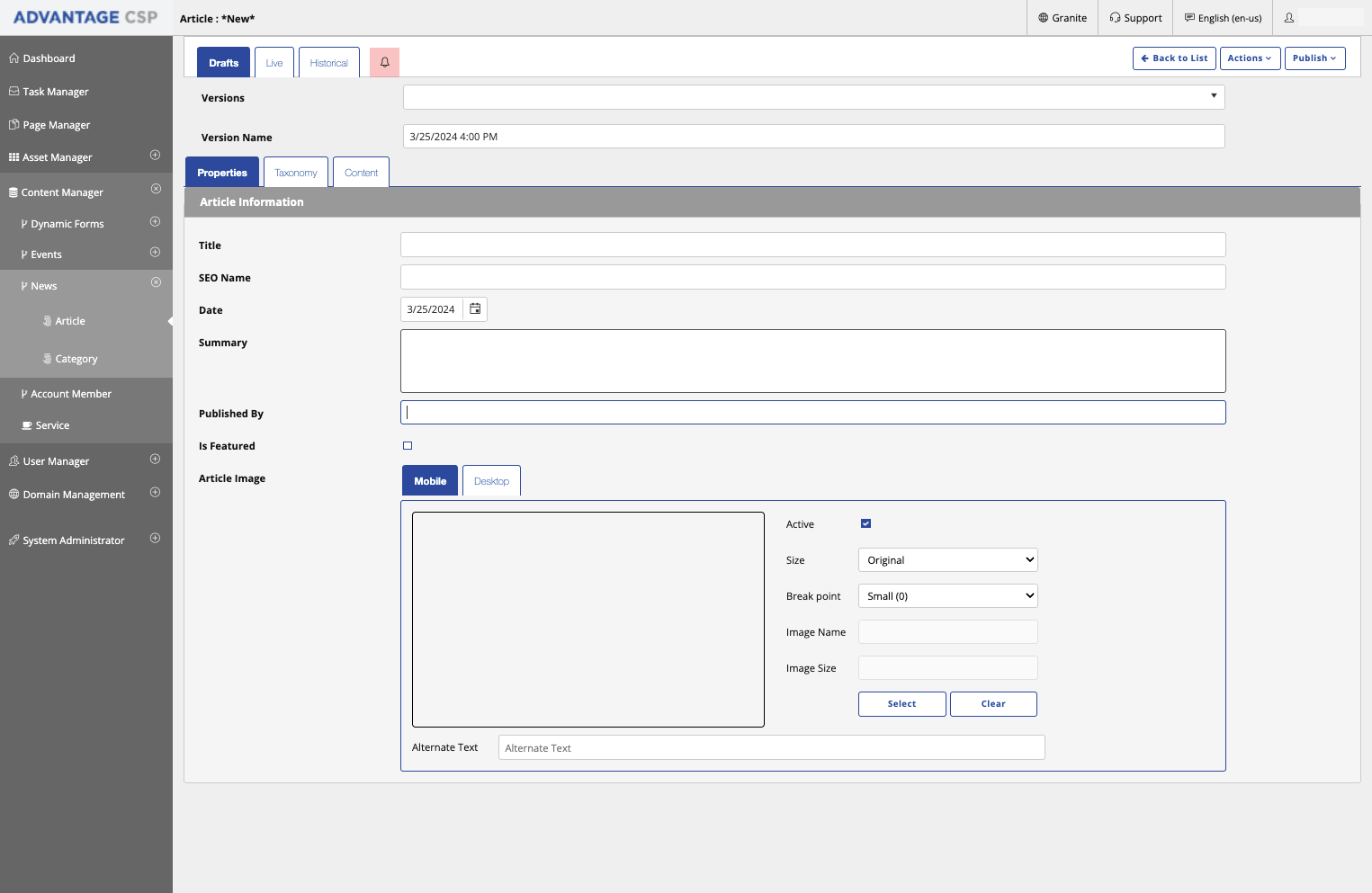This screenshot has width=1372, height=893.
Task: Click the Support headset icon
Action: click(x=1116, y=18)
